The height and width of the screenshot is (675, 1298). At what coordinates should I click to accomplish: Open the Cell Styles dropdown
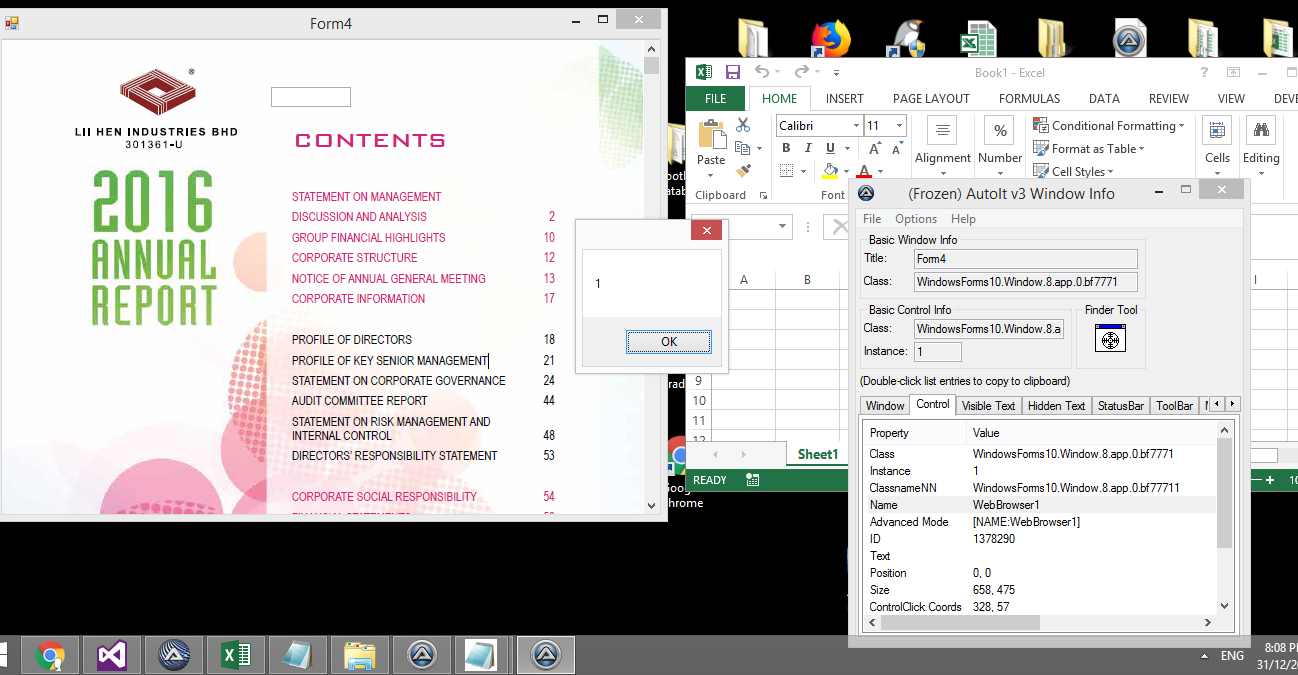[1073, 172]
